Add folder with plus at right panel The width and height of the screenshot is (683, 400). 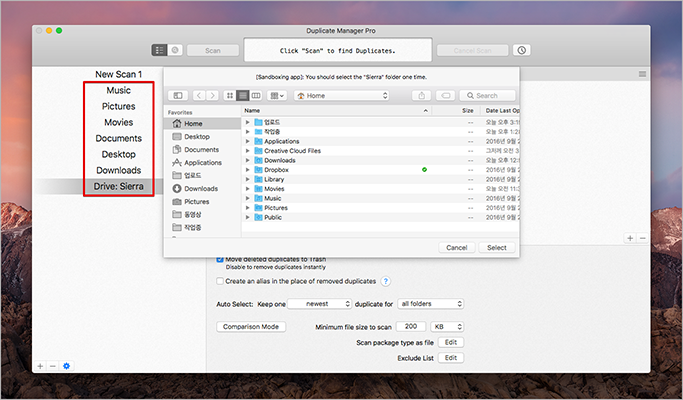pos(630,238)
